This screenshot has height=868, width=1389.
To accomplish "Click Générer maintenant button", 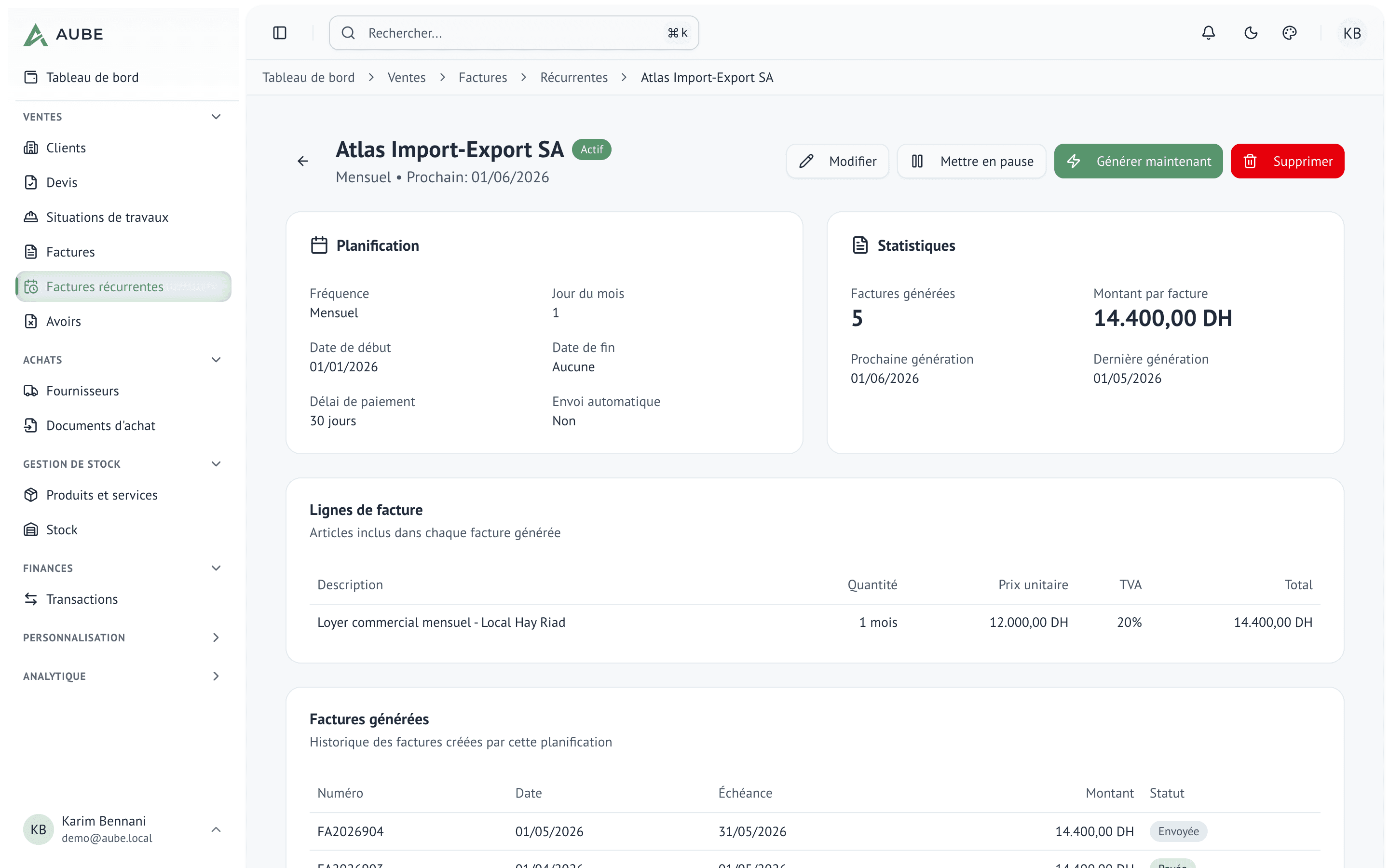I will 1138,162.
